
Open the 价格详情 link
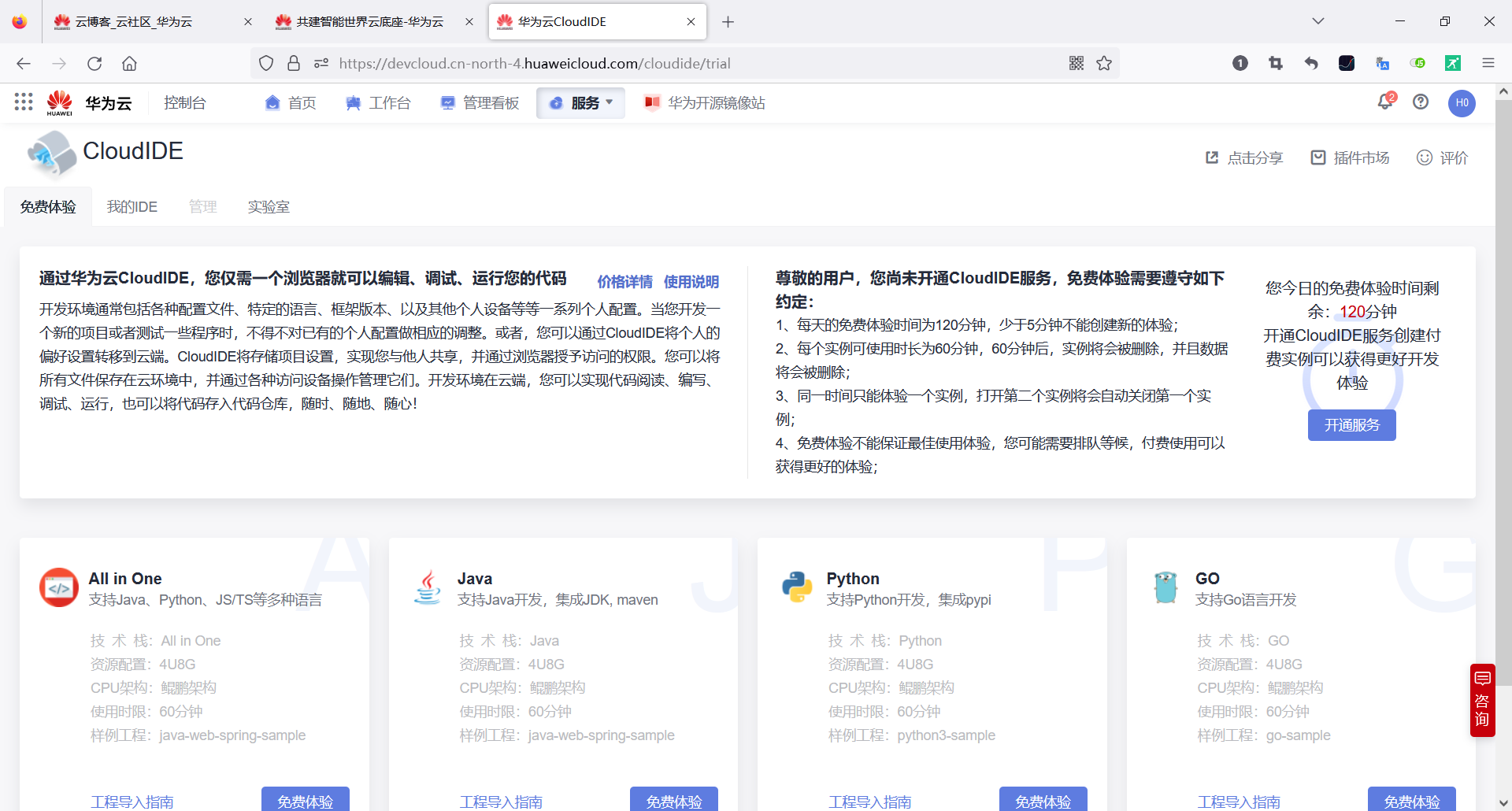624,281
